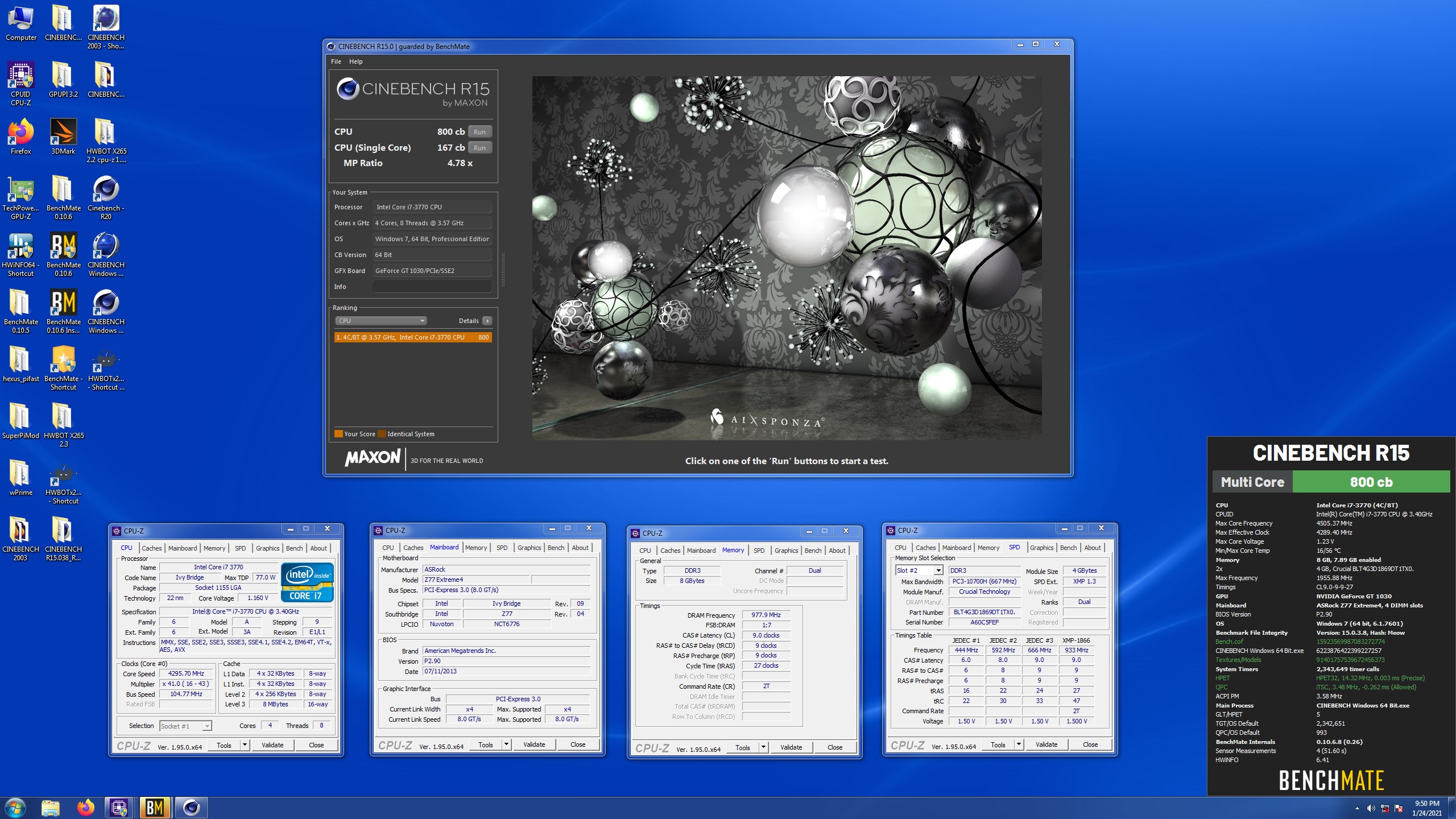The width and height of the screenshot is (1456, 819).
Task: Launch Firefox from the desktop
Action: pyautogui.click(x=21, y=136)
